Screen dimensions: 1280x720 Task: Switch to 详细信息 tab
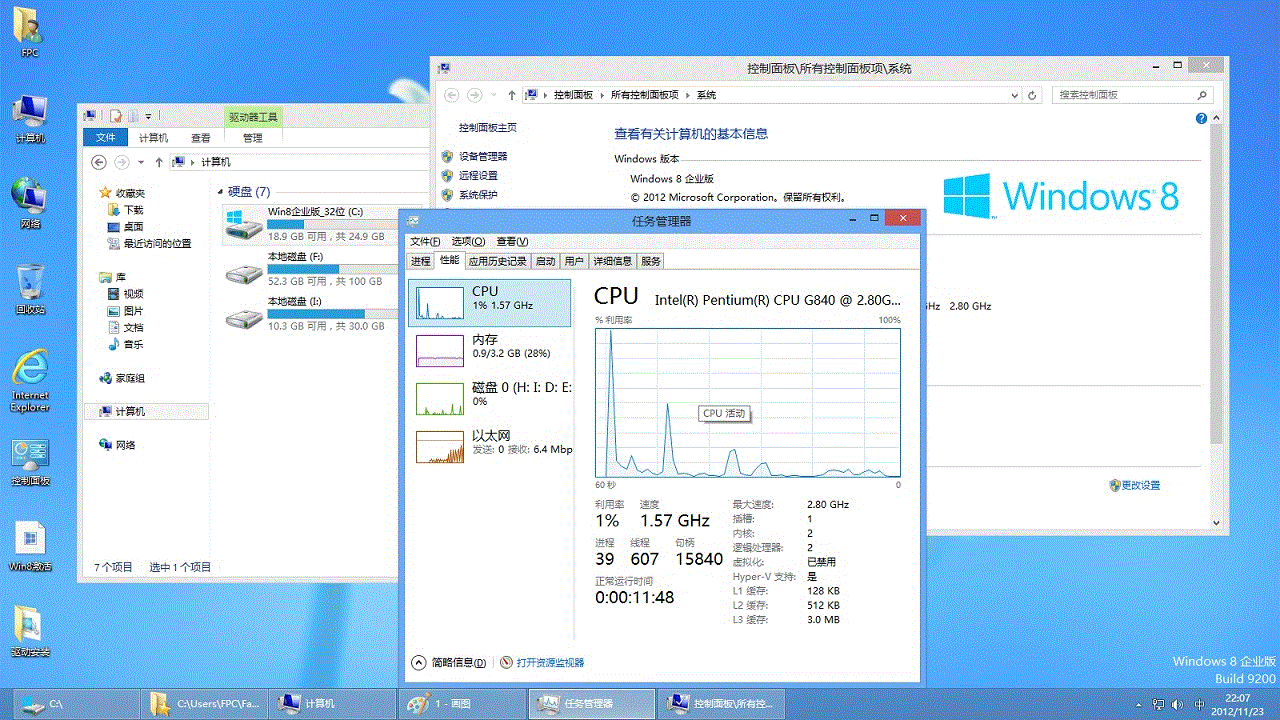[612, 261]
